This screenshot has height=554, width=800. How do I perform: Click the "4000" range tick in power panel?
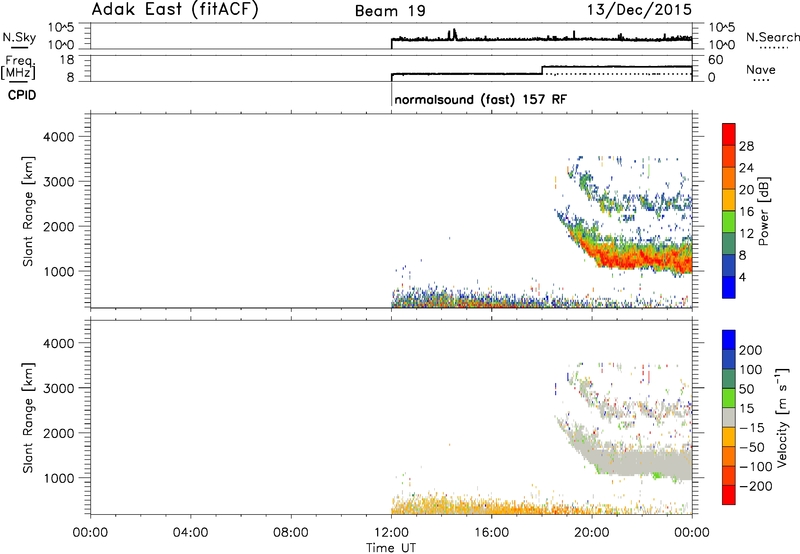pyautogui.click(x=59, y=137)
